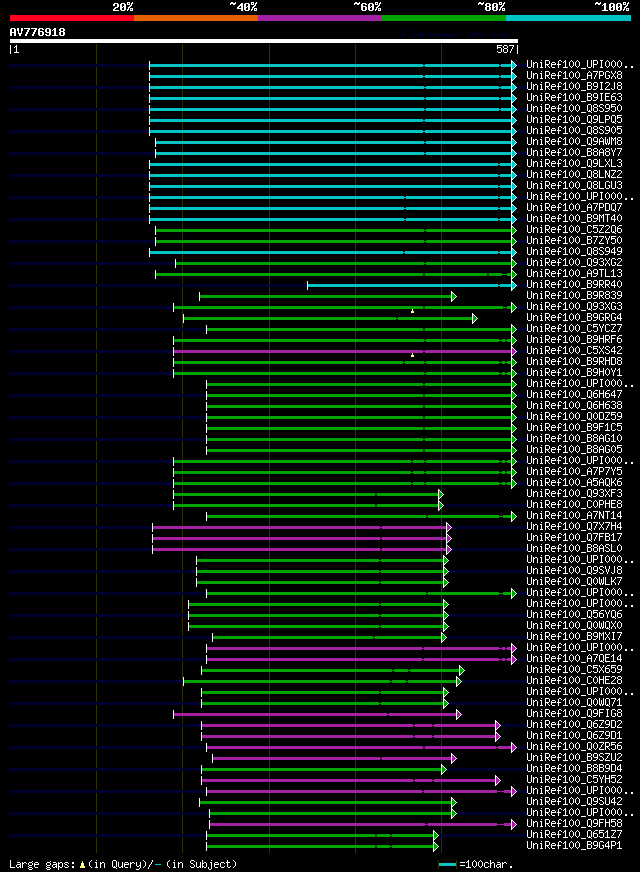Click hit label UniRef100_Q9AWM8
640x872 pixels.
click(x=574, y=141)
